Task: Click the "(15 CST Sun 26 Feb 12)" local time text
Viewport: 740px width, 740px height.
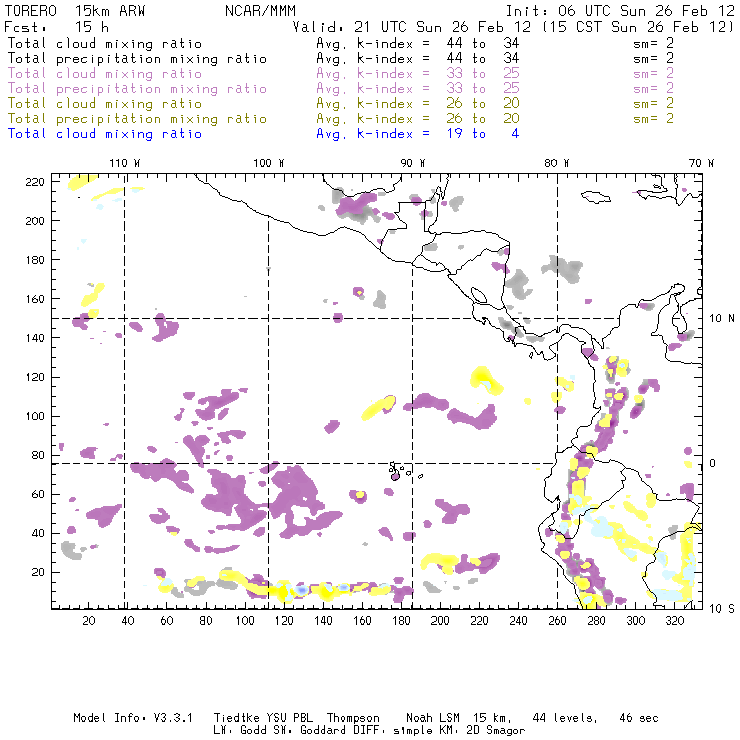Action: coord(638,27)
